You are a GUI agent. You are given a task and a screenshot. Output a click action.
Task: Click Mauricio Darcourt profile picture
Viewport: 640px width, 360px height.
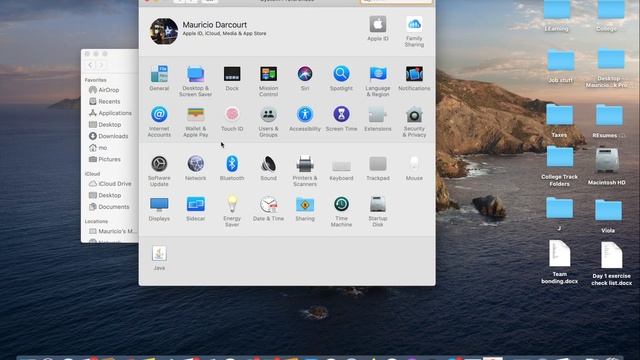coord(164,31)
